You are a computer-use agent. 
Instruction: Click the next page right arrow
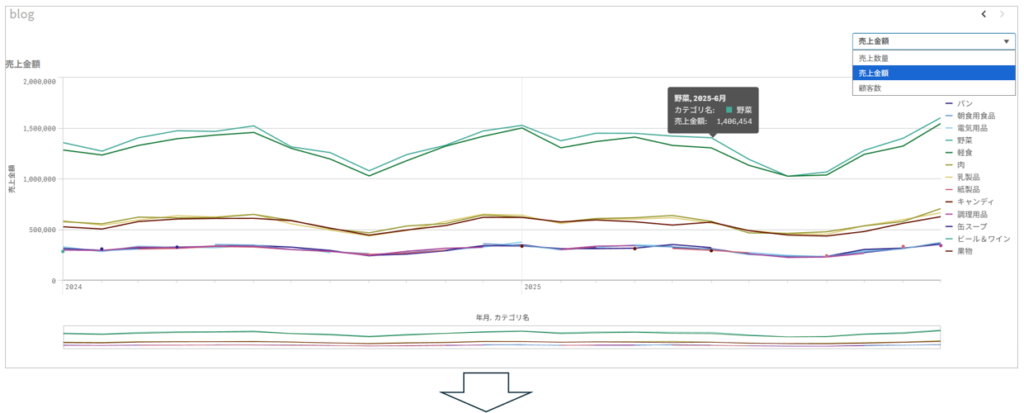click(x=1002, y=14)
